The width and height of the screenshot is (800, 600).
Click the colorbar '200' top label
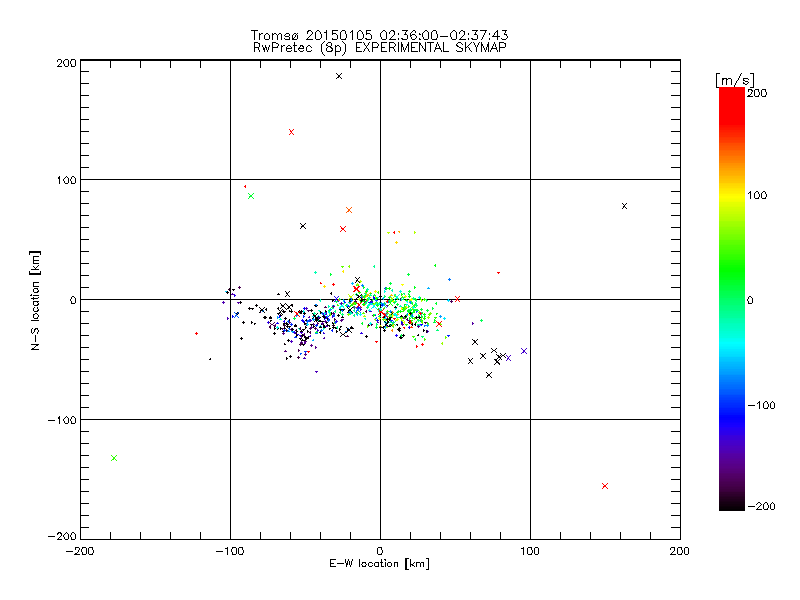[757, 93]
